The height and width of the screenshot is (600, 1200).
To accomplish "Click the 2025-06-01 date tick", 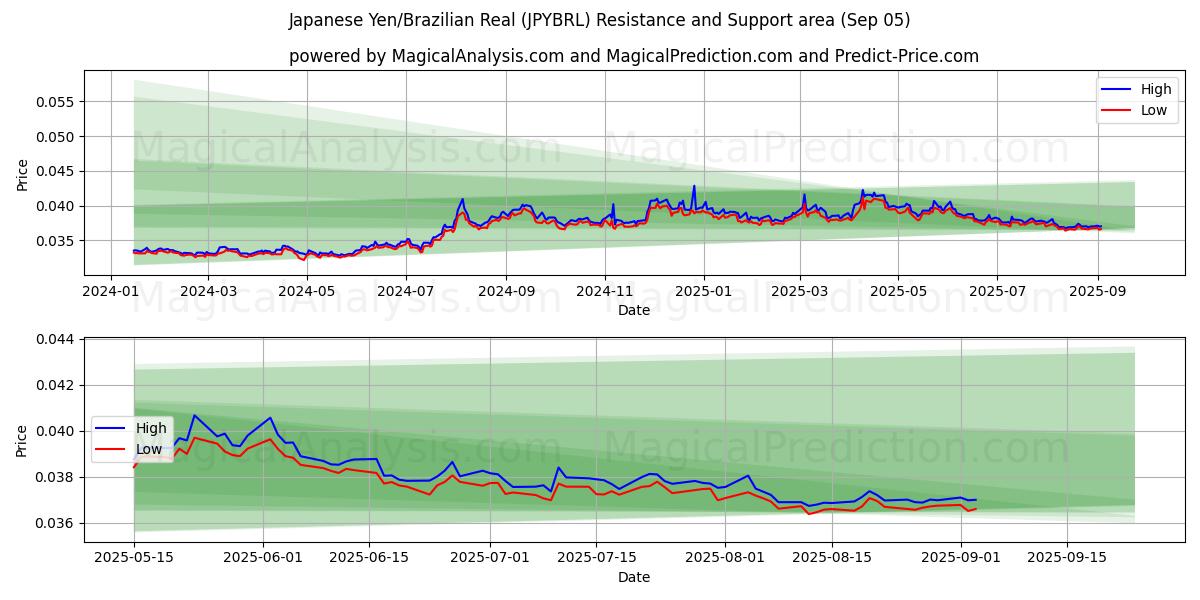I will pos(263,558).
